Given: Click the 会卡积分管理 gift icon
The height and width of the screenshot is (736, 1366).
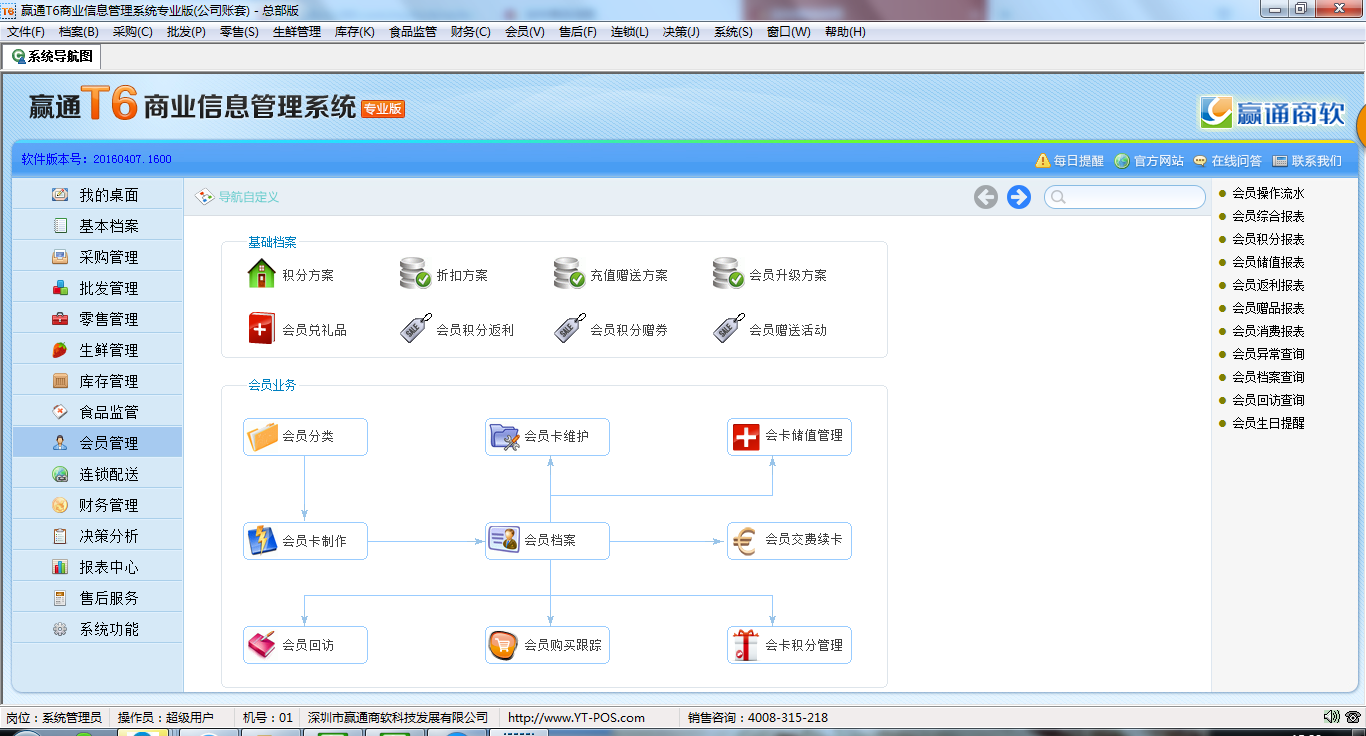Looking at the screenshot, I should click(746, 645).
